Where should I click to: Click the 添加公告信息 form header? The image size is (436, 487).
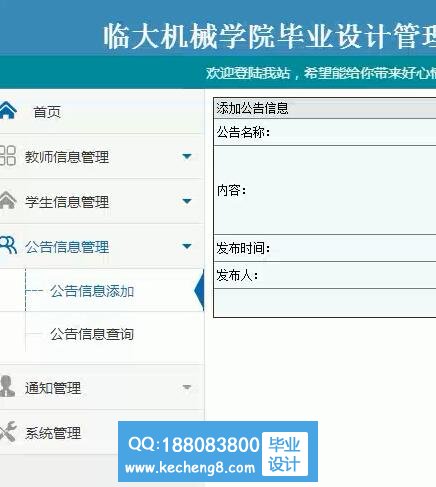click(x=325, y=108)
